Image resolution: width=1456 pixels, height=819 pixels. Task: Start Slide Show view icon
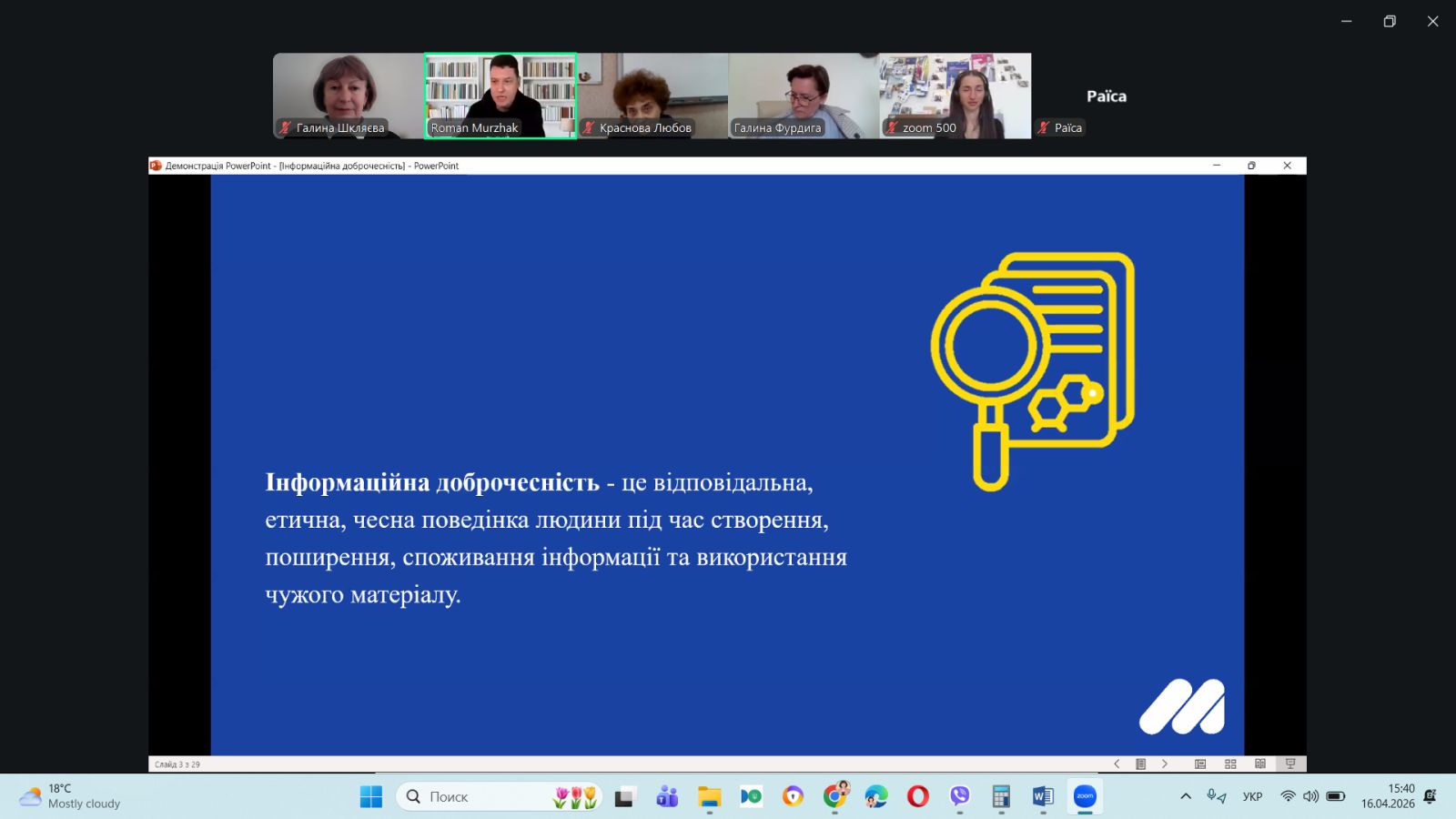click(1290, 764)
